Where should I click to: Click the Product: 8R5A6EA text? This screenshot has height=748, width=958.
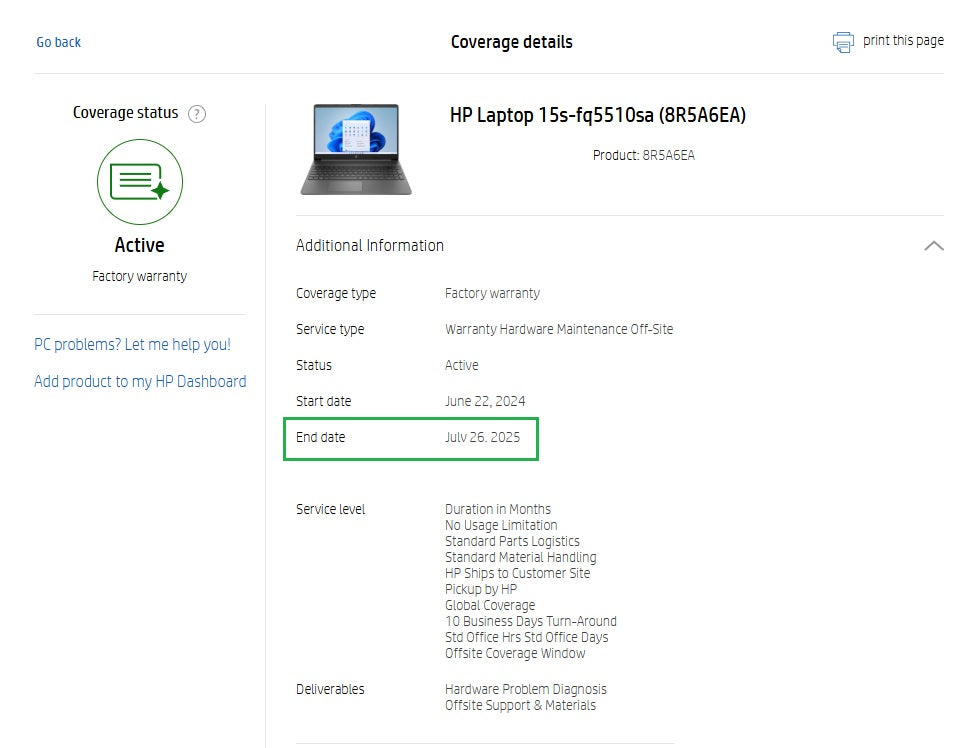(x=643, y=155)
